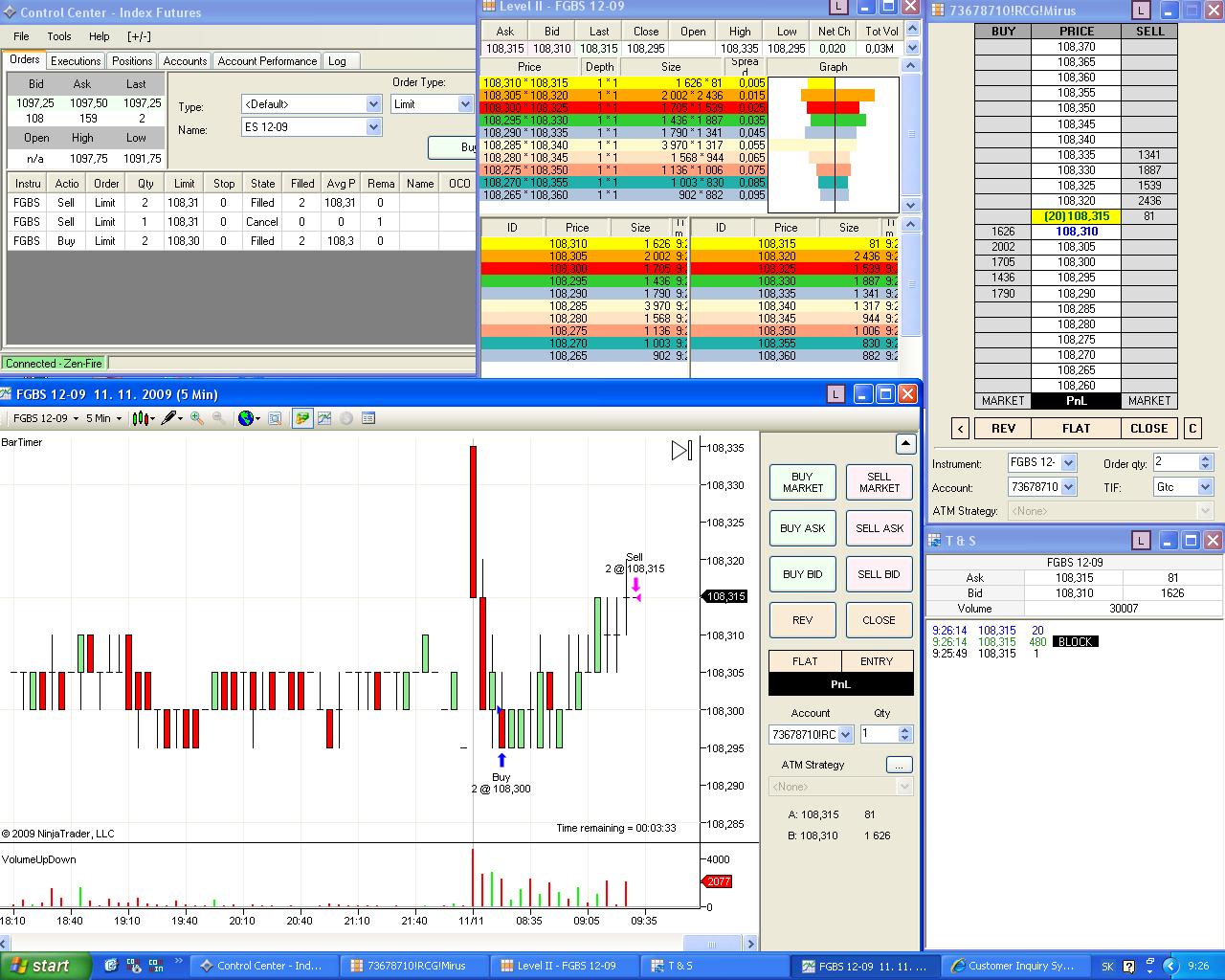Click the SuperDOM buy-side MARKET button
This screenshot has width=1225, height=980.
pyautogui.click(x=1003, y=401)
